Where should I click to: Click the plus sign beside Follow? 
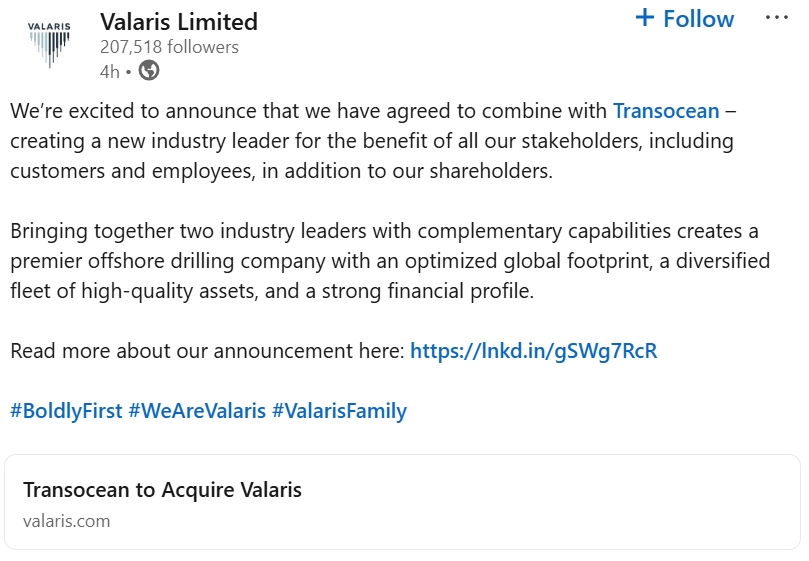(645, 18)
